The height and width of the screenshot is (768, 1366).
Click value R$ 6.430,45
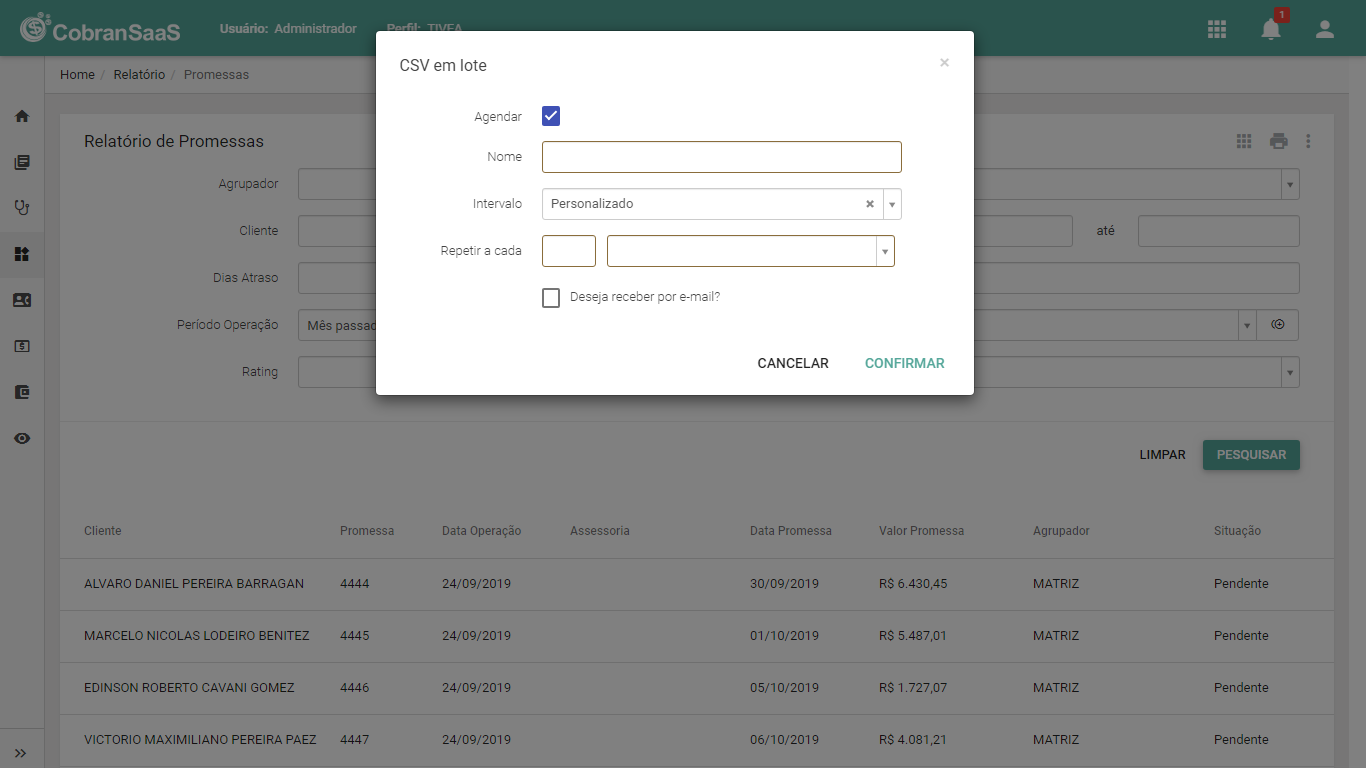pos(913,584)
